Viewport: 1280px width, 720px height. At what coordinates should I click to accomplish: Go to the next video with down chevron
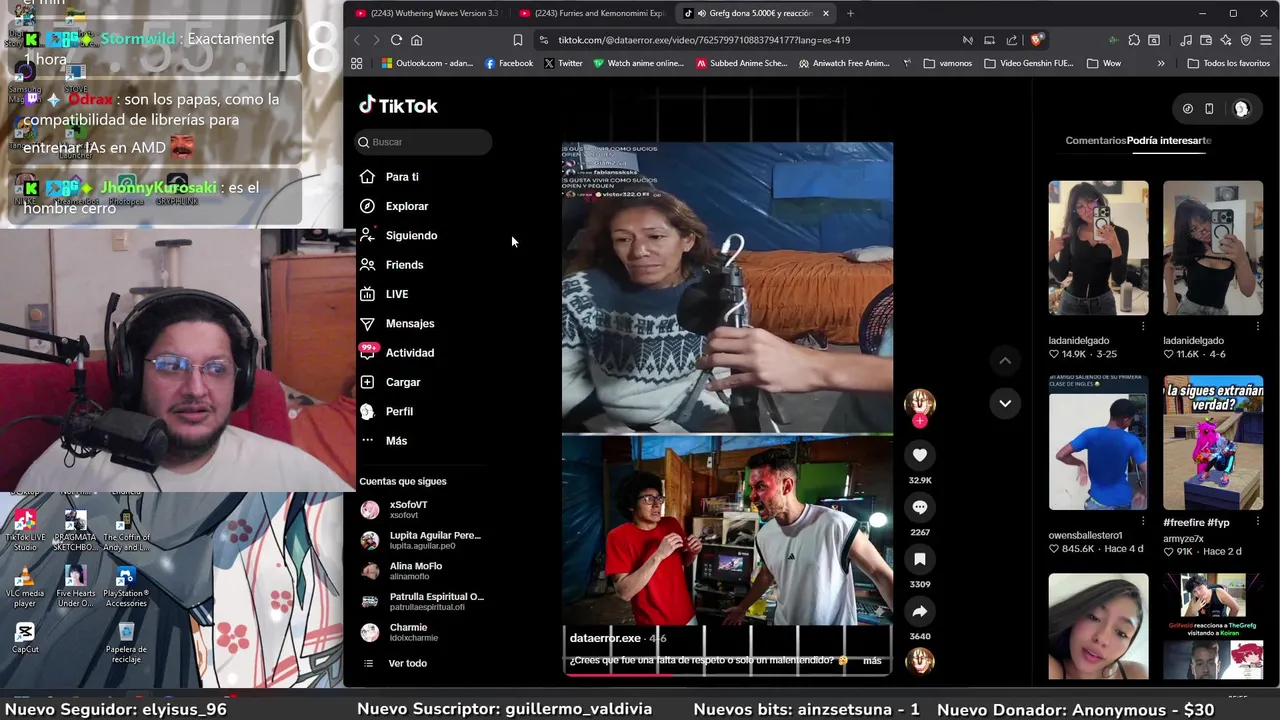pos(1005,403)
